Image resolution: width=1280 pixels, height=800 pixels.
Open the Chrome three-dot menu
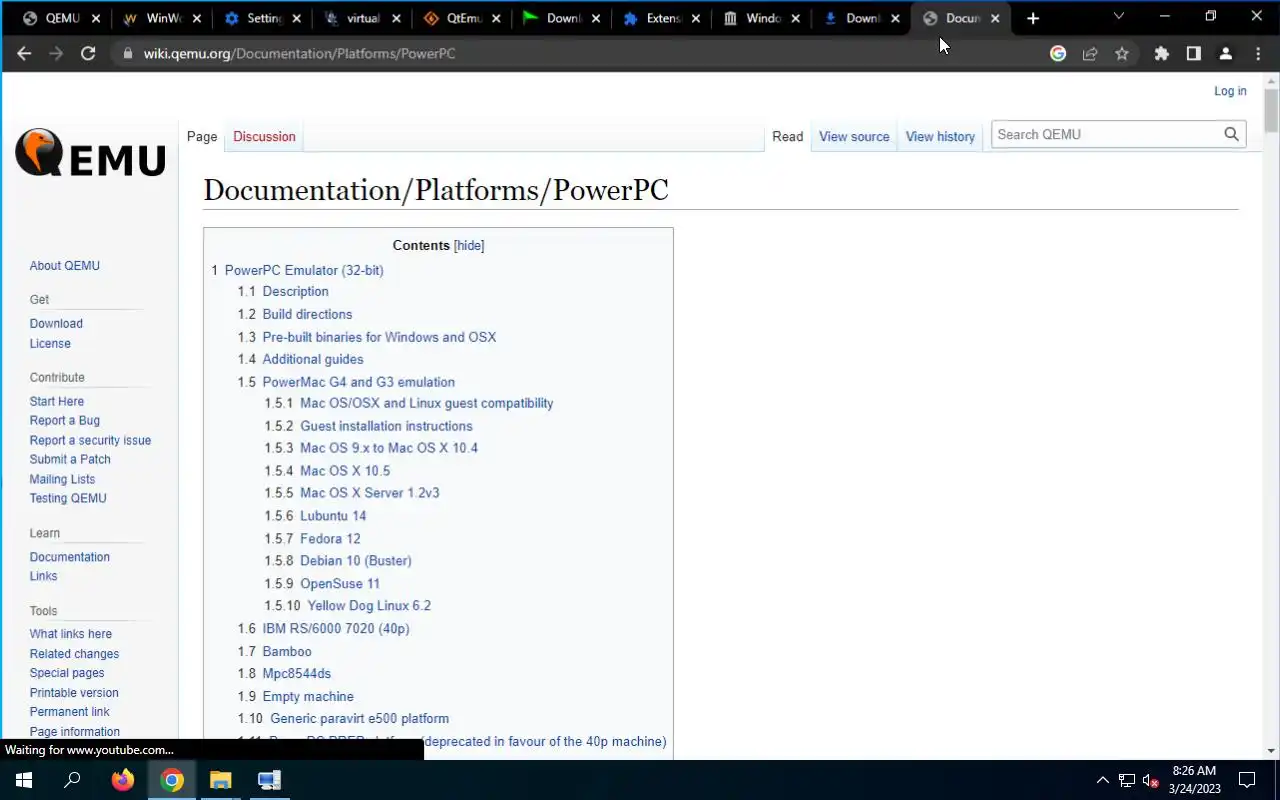coord(1258,54)
